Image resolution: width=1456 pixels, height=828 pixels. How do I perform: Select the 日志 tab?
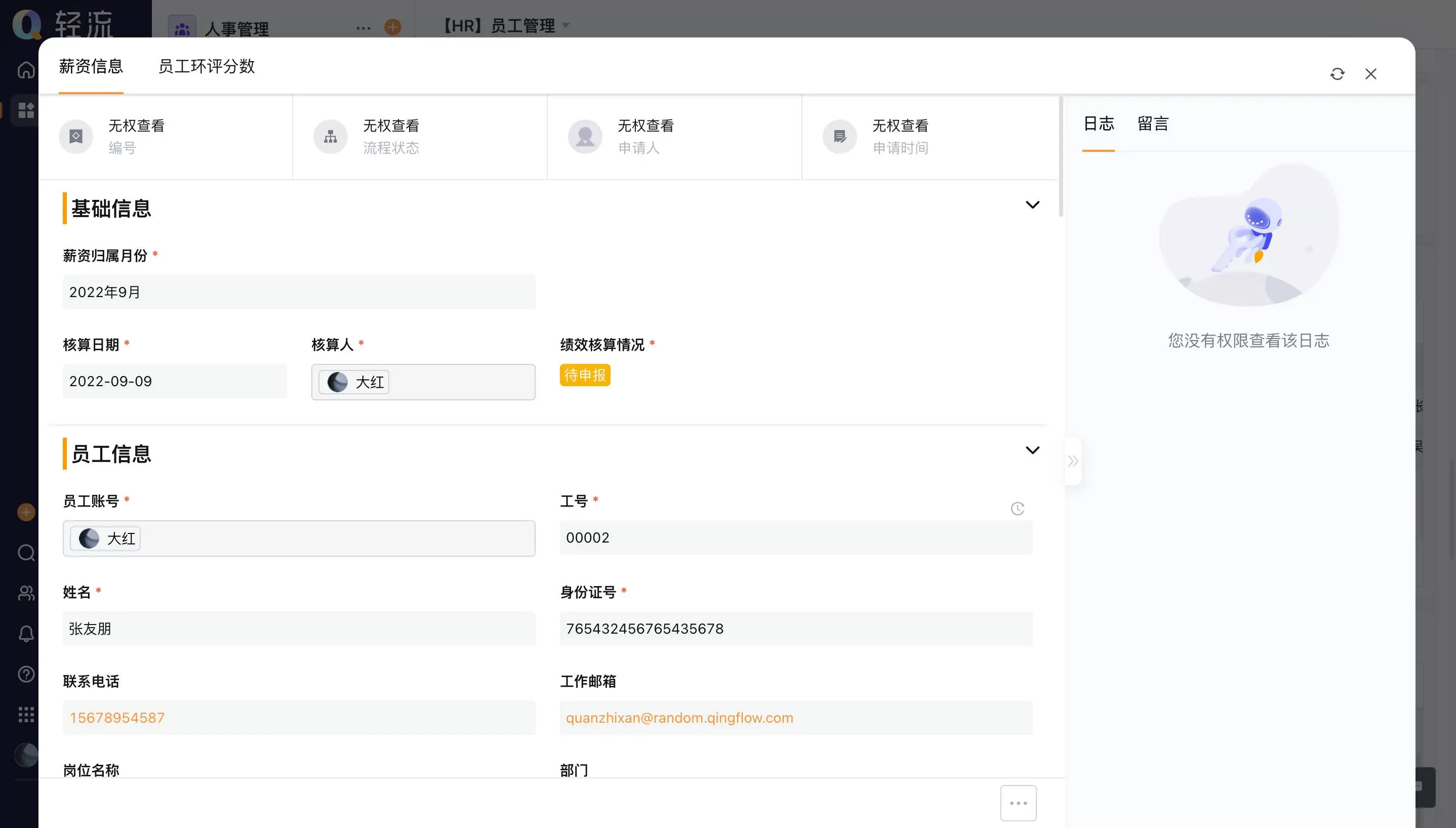[1098, 124]
